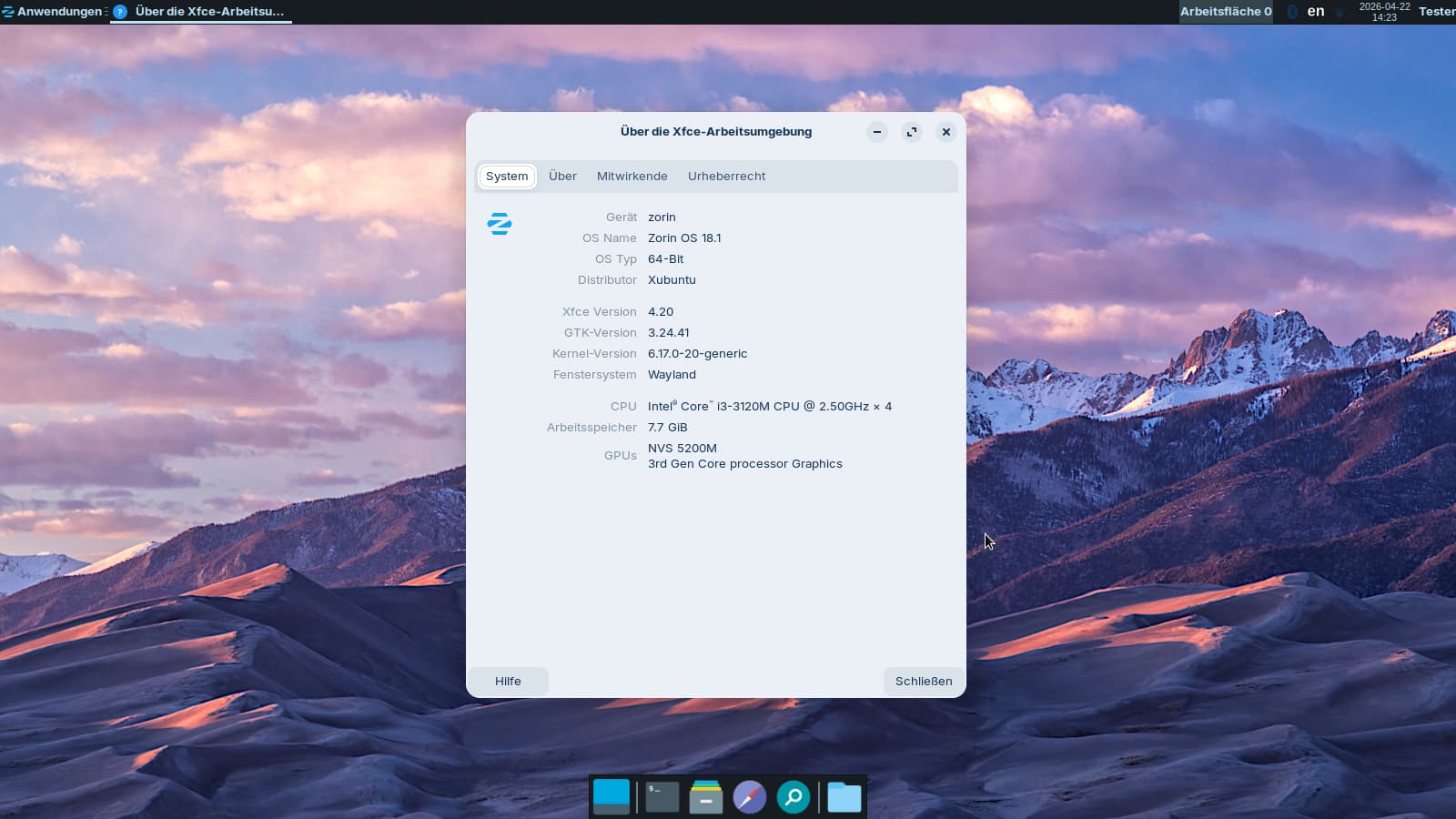Click the 'en' keyboard layout indicator
Screen dimensions: 1456x819
(x=1315, y=12)
